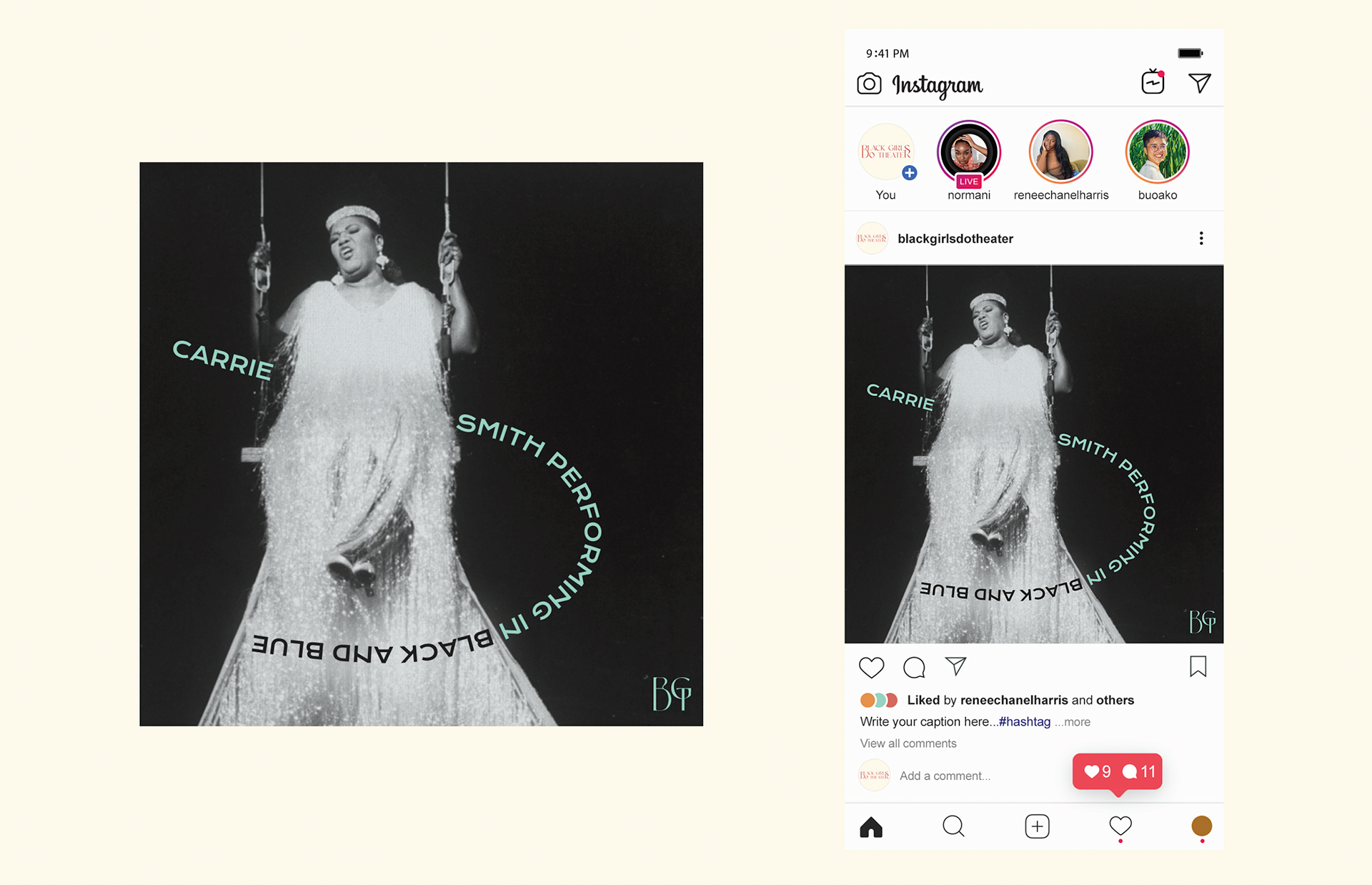Create new post with plus square icon
The image size is (1372, 885).
1037,826
